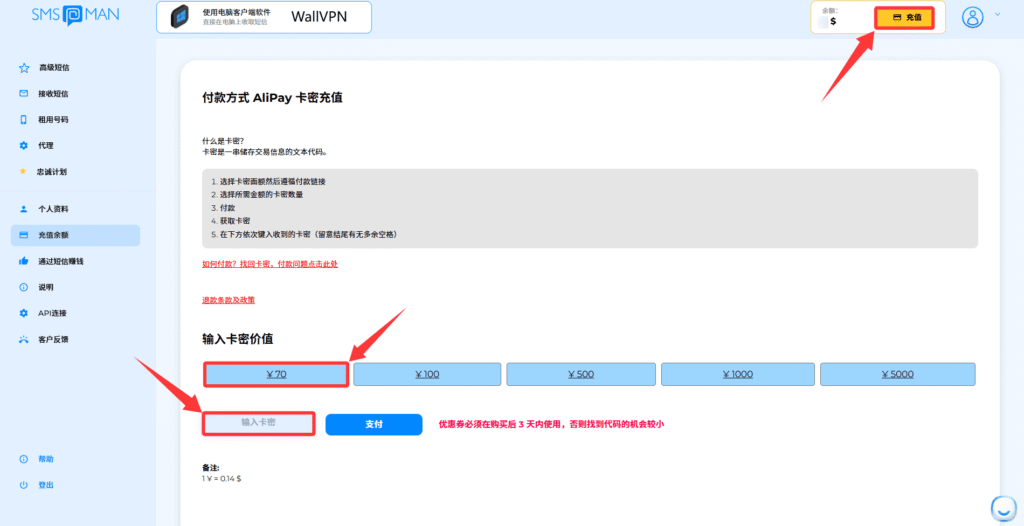Viewport: 1024px width, 526px height.
Task: Open the chat support bubble icon
Action: click(1001, 507)
